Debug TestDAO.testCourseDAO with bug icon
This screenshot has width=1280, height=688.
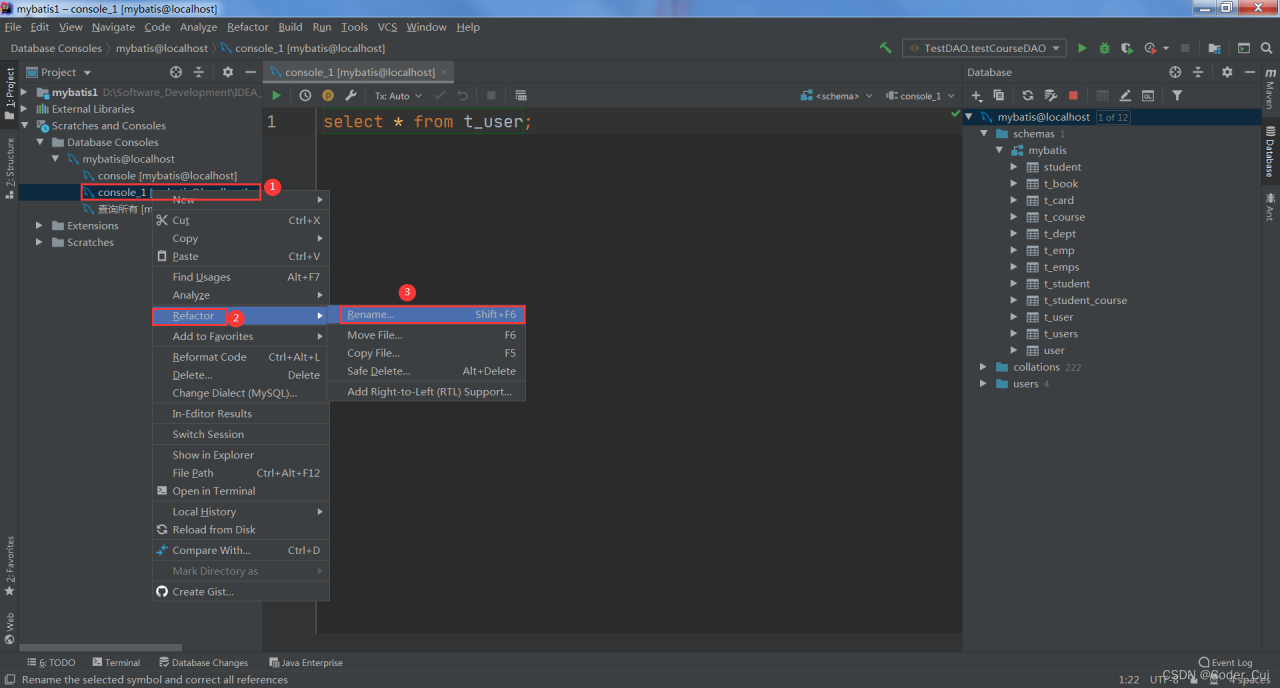(x=1104, y=48)
